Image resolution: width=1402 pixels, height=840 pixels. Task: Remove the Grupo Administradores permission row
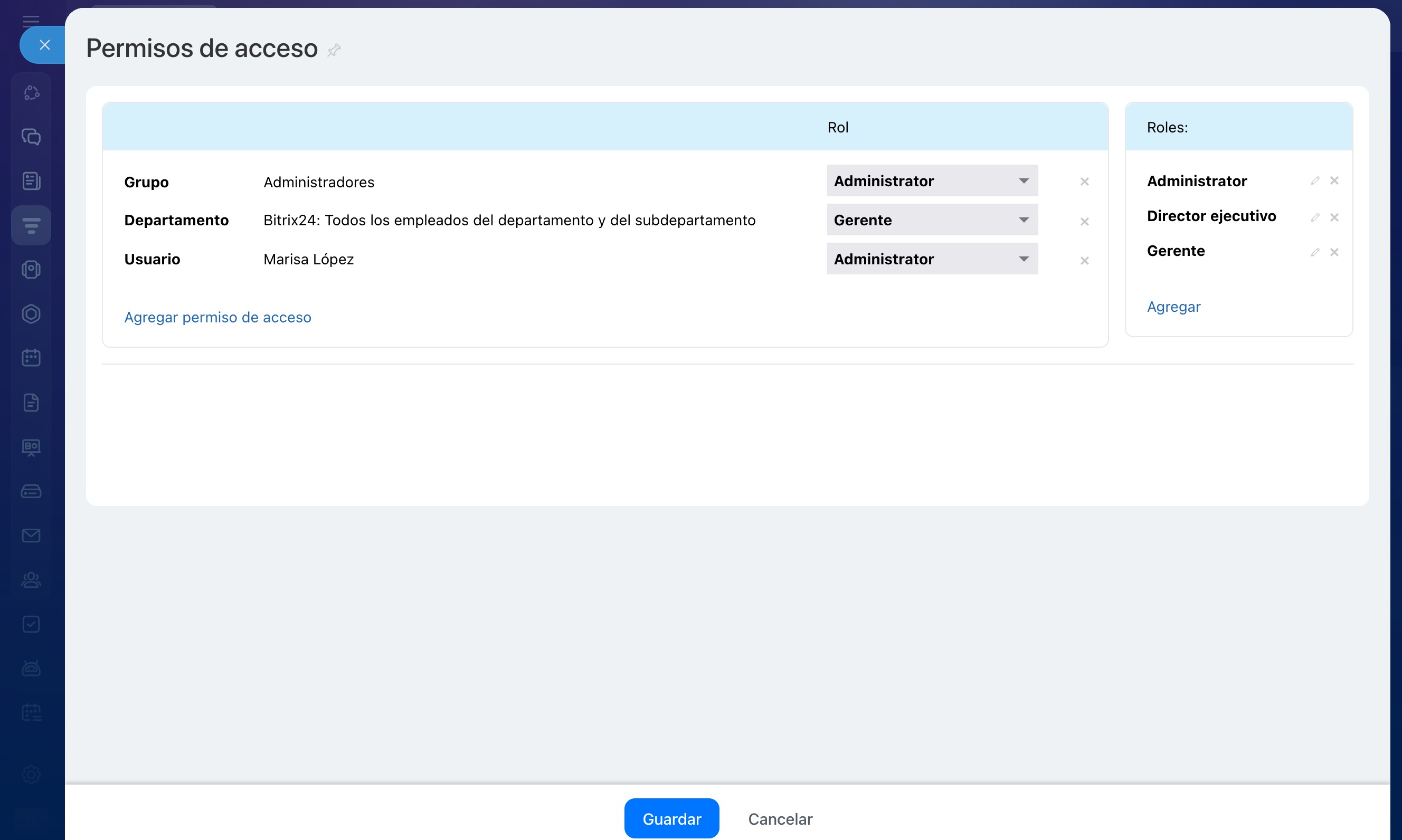(x=1084, y=182)
